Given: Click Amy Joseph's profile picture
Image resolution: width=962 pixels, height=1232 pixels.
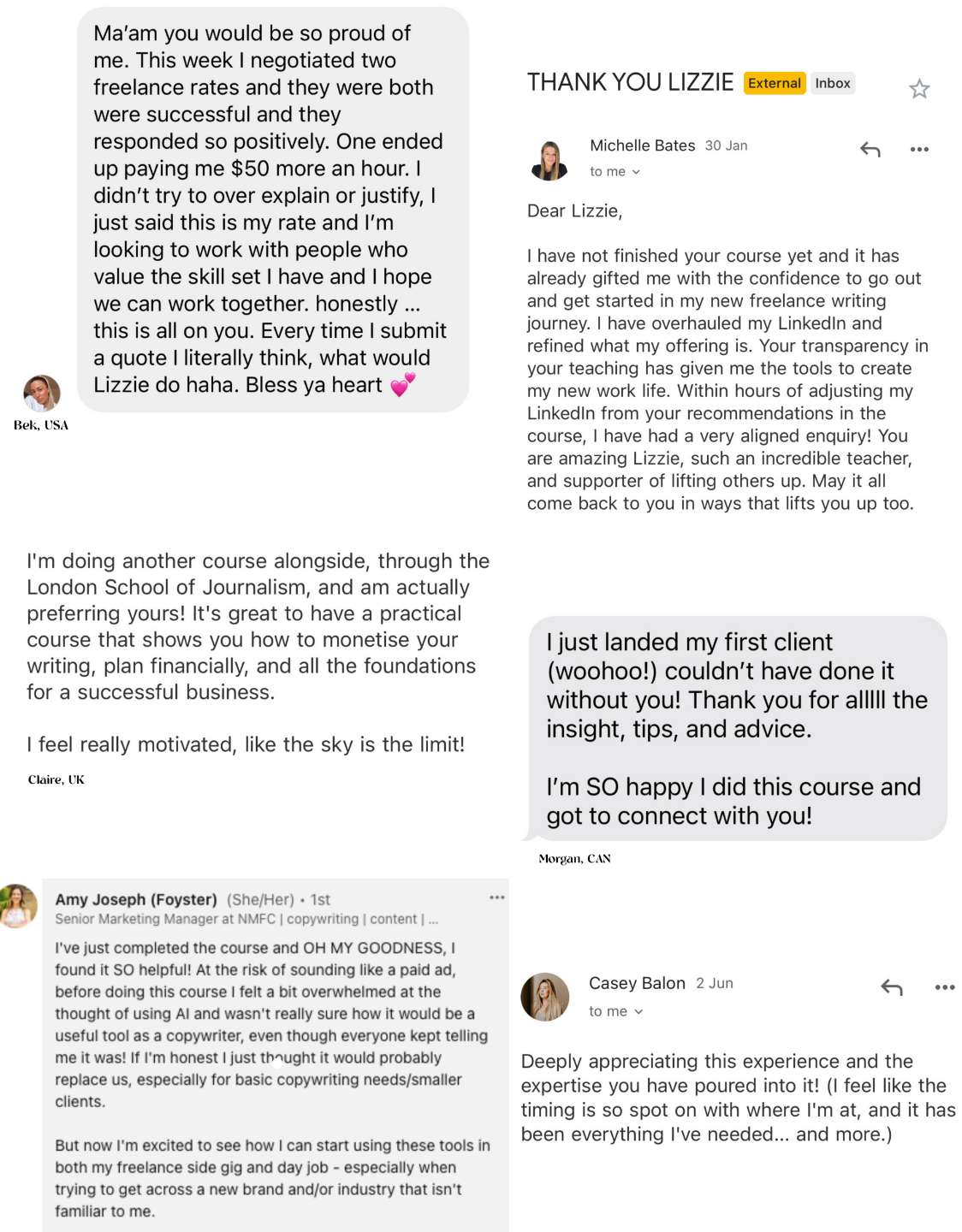Looking at the screenshot, I should coord(17,906).
